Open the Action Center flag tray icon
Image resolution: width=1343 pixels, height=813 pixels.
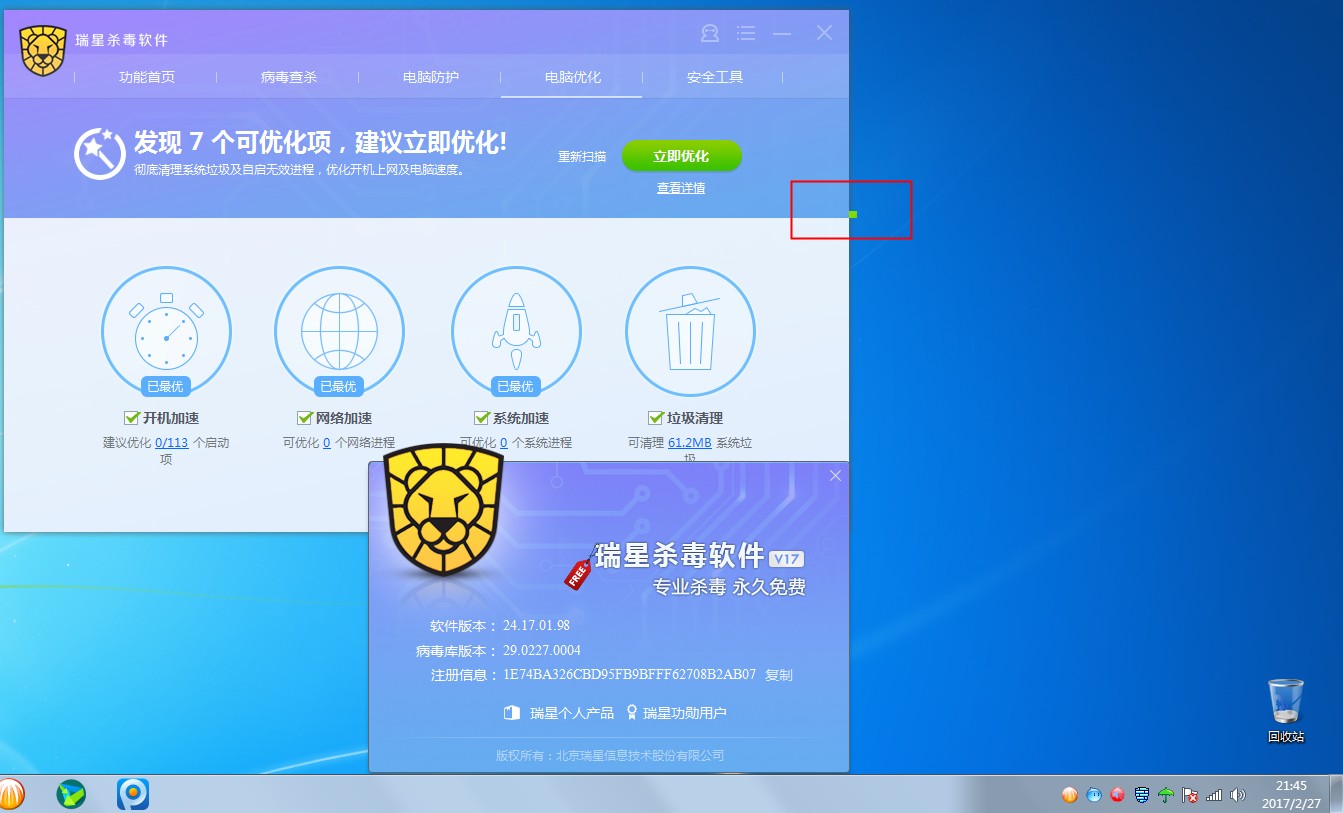(1190, 796)
